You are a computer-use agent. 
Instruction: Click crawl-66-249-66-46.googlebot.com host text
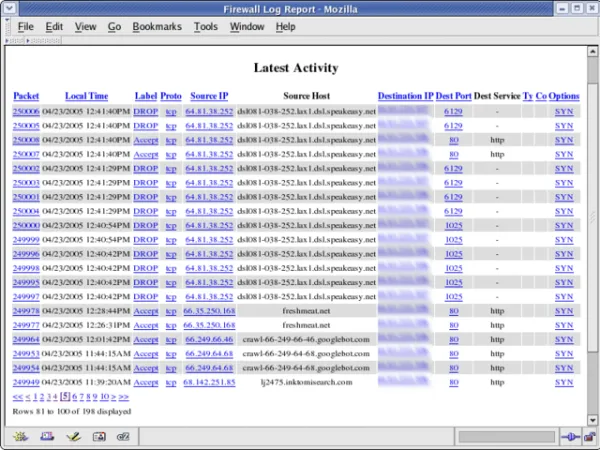[x=306, y=339]
